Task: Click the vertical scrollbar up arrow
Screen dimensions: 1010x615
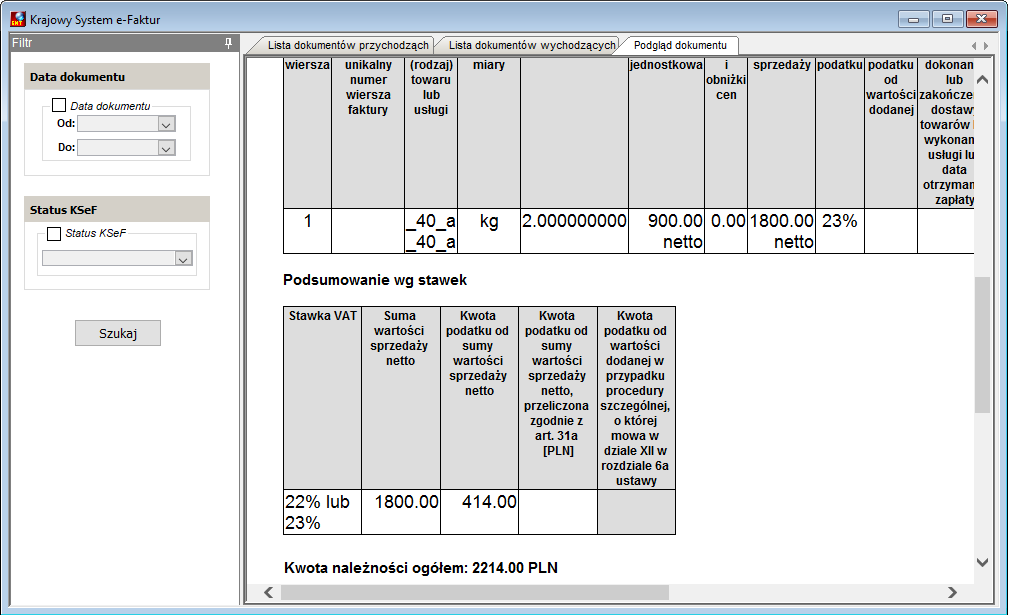Action: (982, 80)
